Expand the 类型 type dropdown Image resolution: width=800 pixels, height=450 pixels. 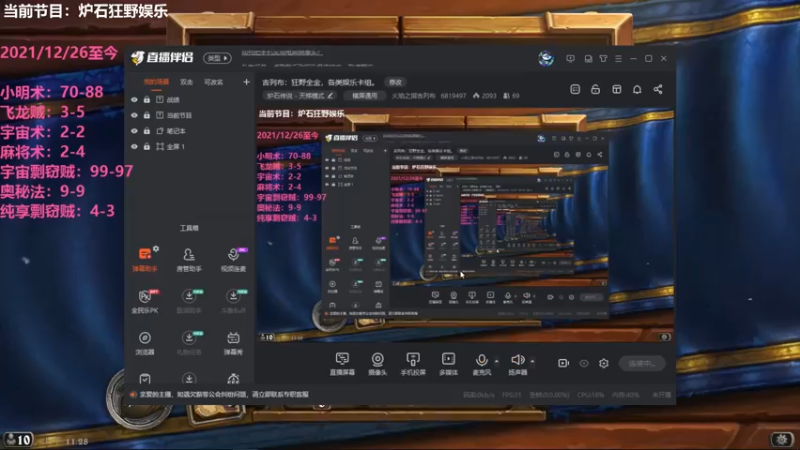217,58
